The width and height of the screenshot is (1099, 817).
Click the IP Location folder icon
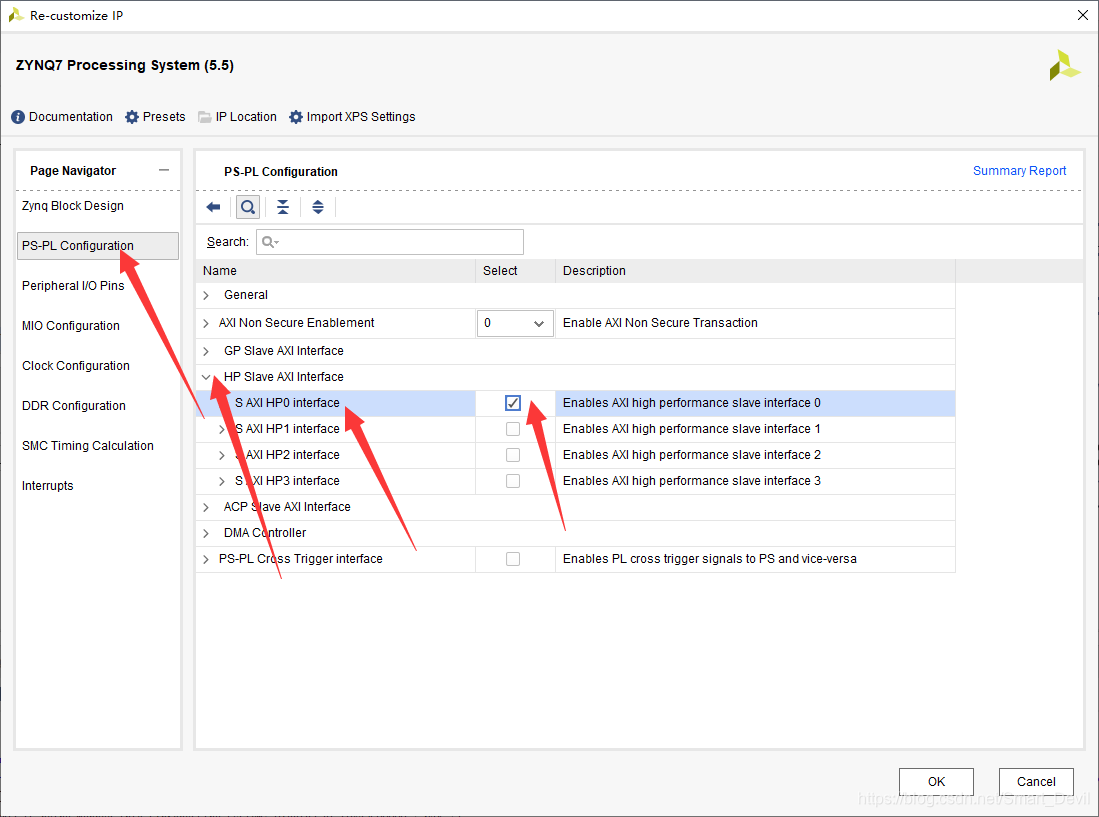click(205, 117)
